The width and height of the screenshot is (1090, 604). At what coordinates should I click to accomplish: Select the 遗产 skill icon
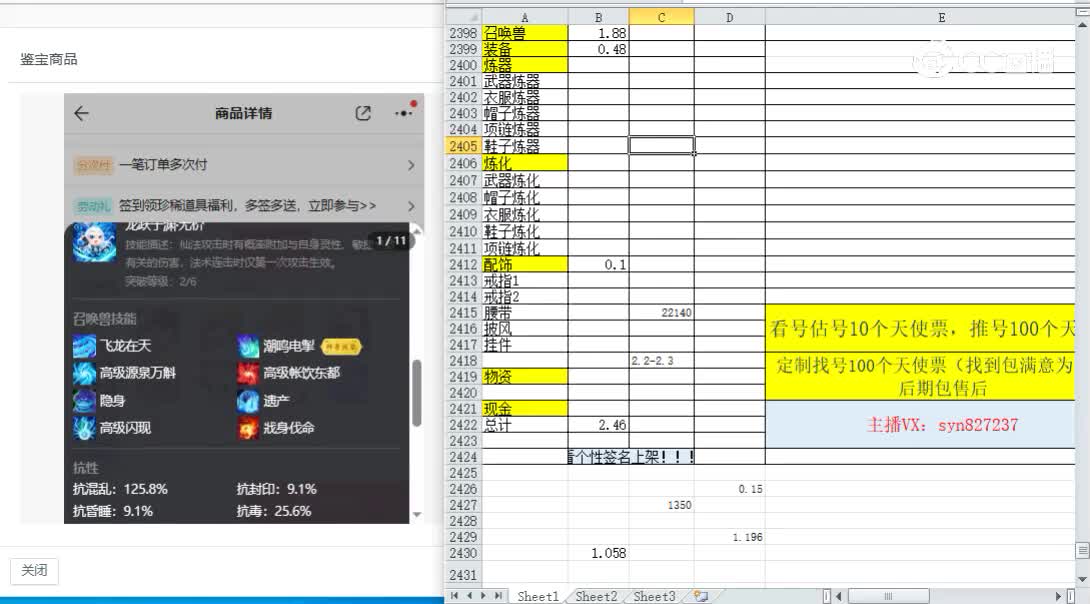coord(248,400)
